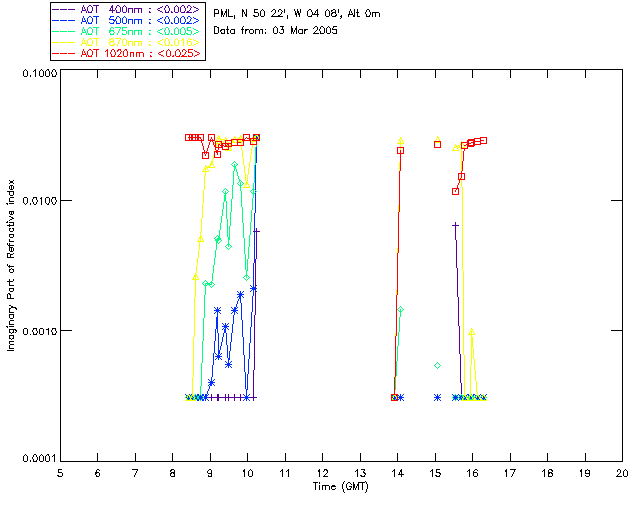Click the 'Imaginary Part of Refractive index' axis label
The width and height of the screenshot is (640, 512).
(11, 265)
